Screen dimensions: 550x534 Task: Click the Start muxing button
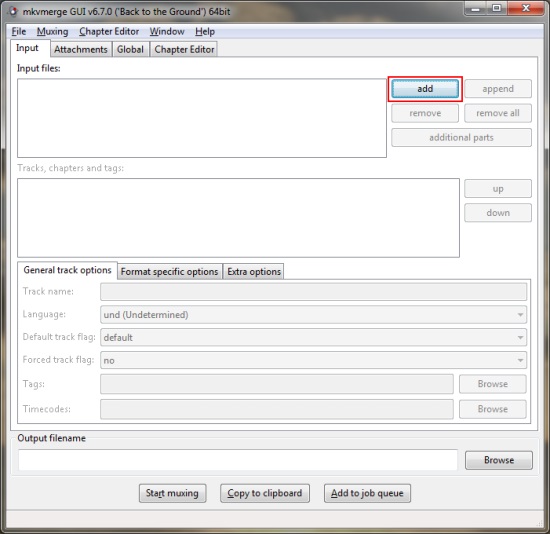[172, 493]
